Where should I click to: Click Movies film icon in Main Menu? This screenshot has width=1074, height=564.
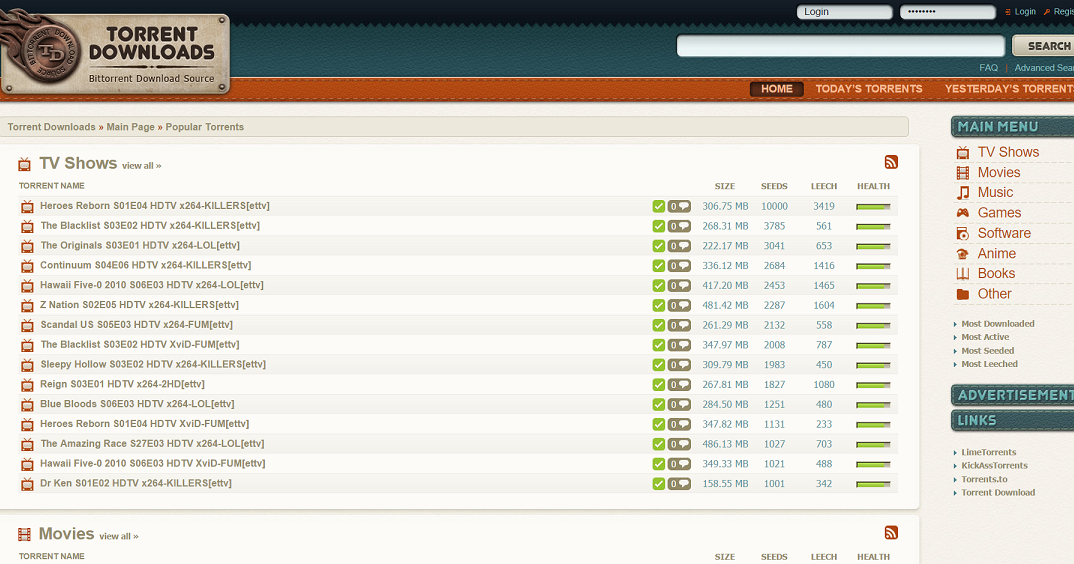[962, 173]
